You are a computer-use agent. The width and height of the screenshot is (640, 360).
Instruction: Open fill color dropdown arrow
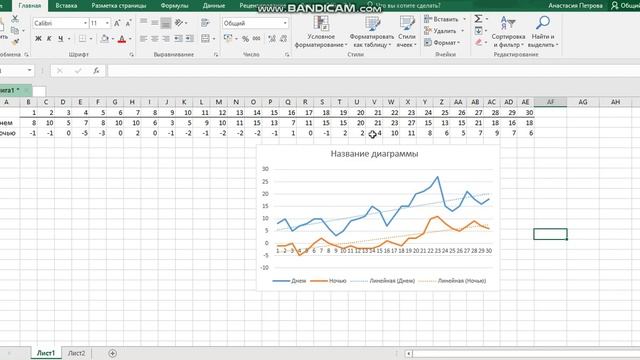pos(113,39)
